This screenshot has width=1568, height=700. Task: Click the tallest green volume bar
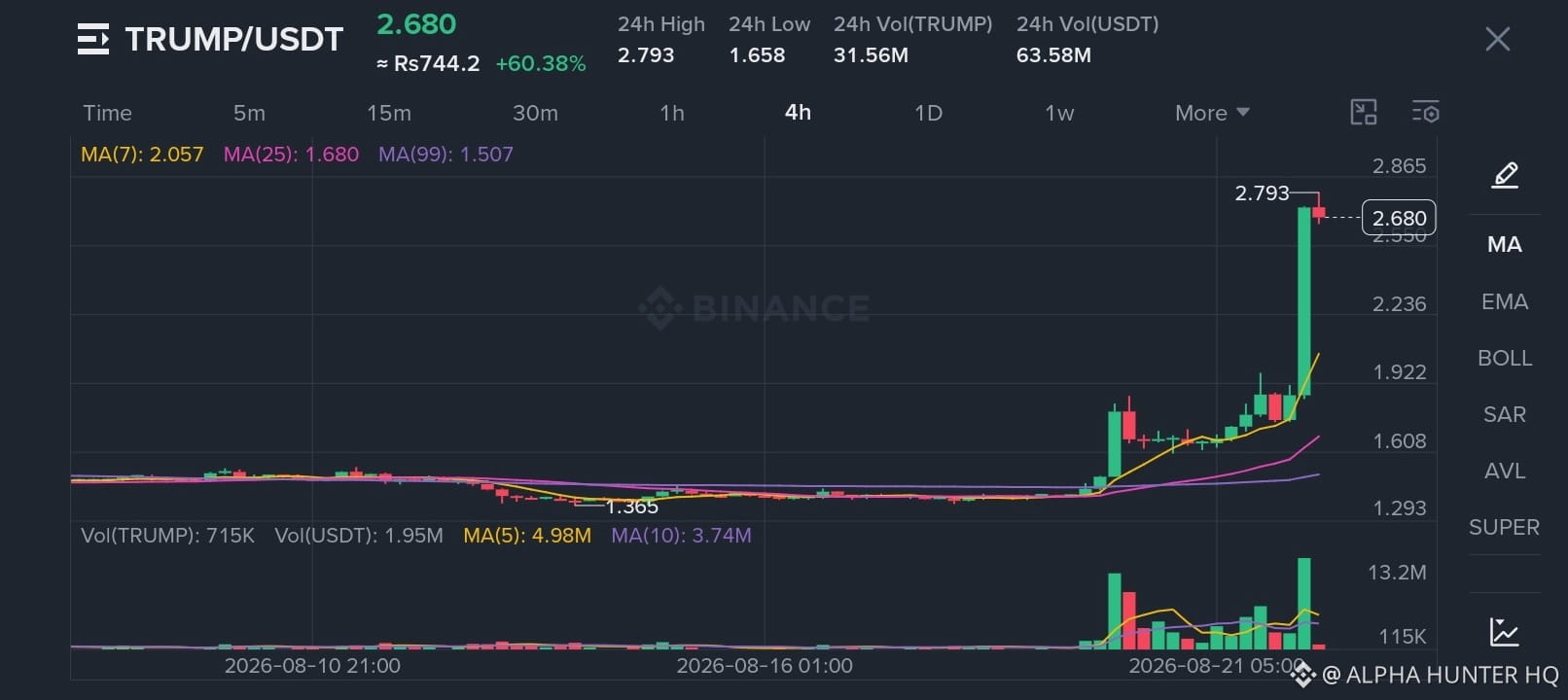pyautogui.click(x=1304, y=603)
